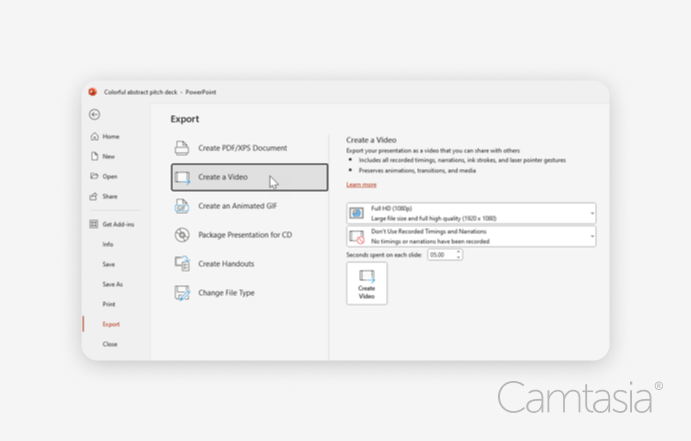Viewport: 691px width, 441px height.
Task: Click the Create a Video film icon
Action: tap(182, 177)
